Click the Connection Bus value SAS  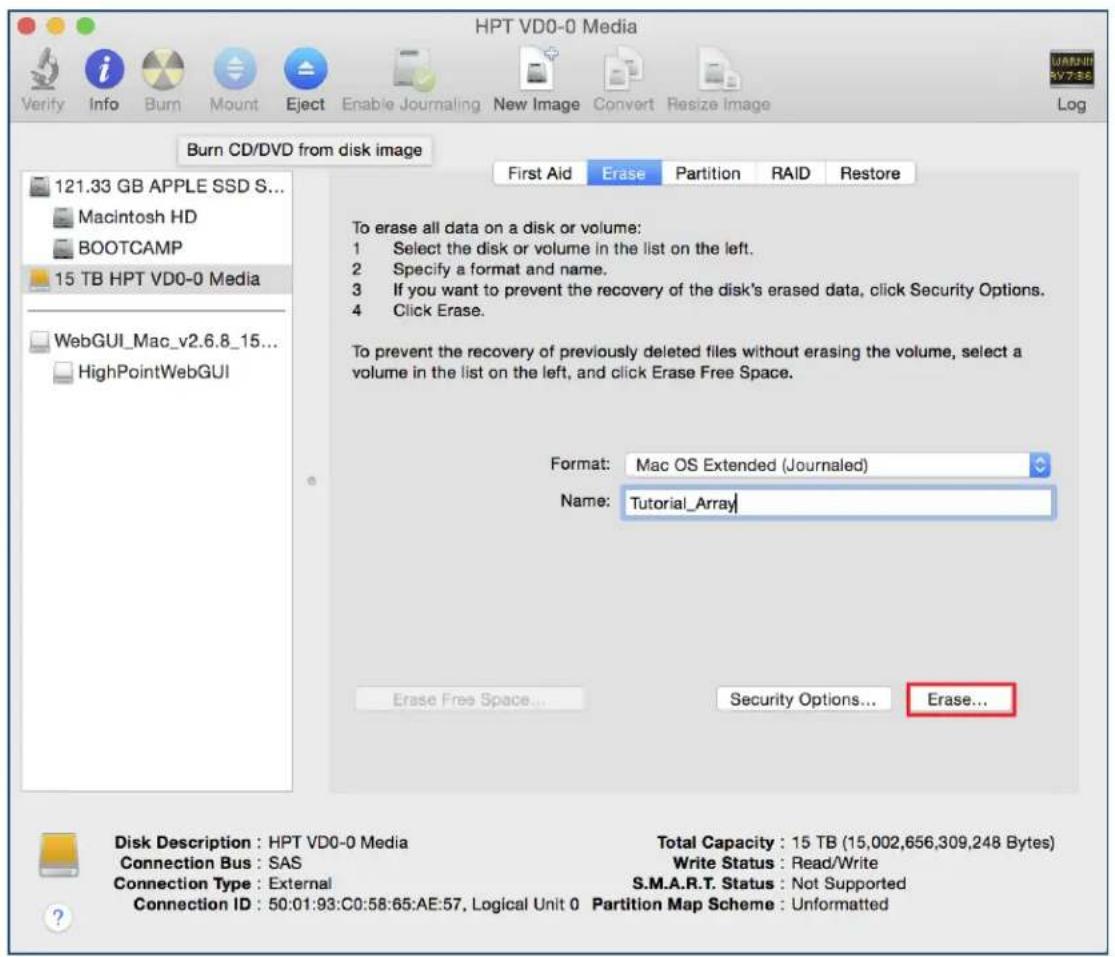coord(284,863)
